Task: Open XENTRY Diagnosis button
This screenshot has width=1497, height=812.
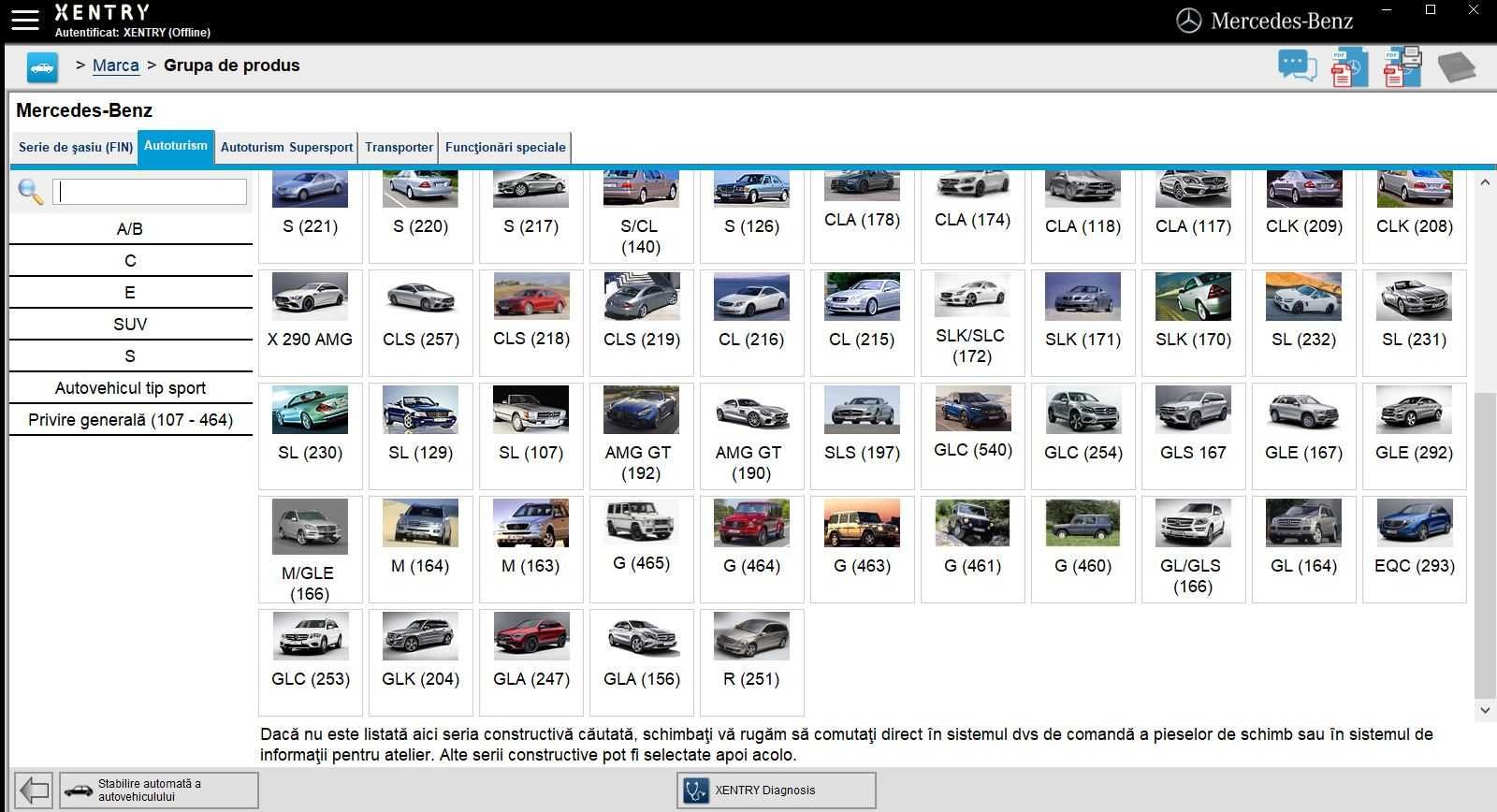Action: pos(777,790)
